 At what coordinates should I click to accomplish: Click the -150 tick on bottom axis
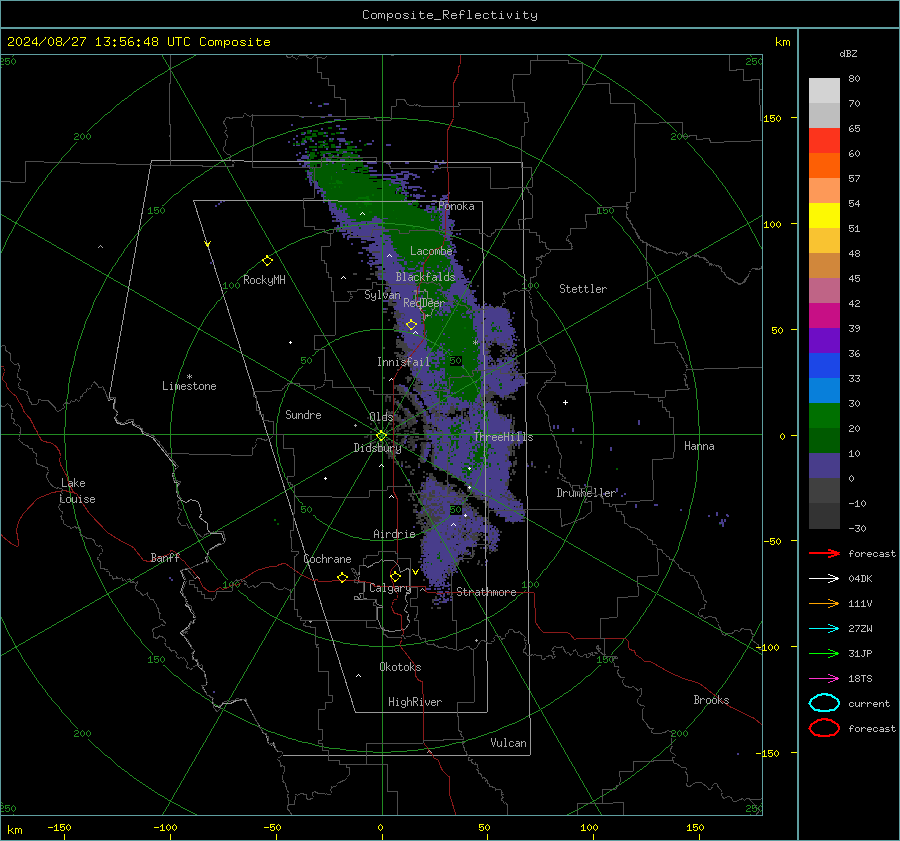click(59, 828)
